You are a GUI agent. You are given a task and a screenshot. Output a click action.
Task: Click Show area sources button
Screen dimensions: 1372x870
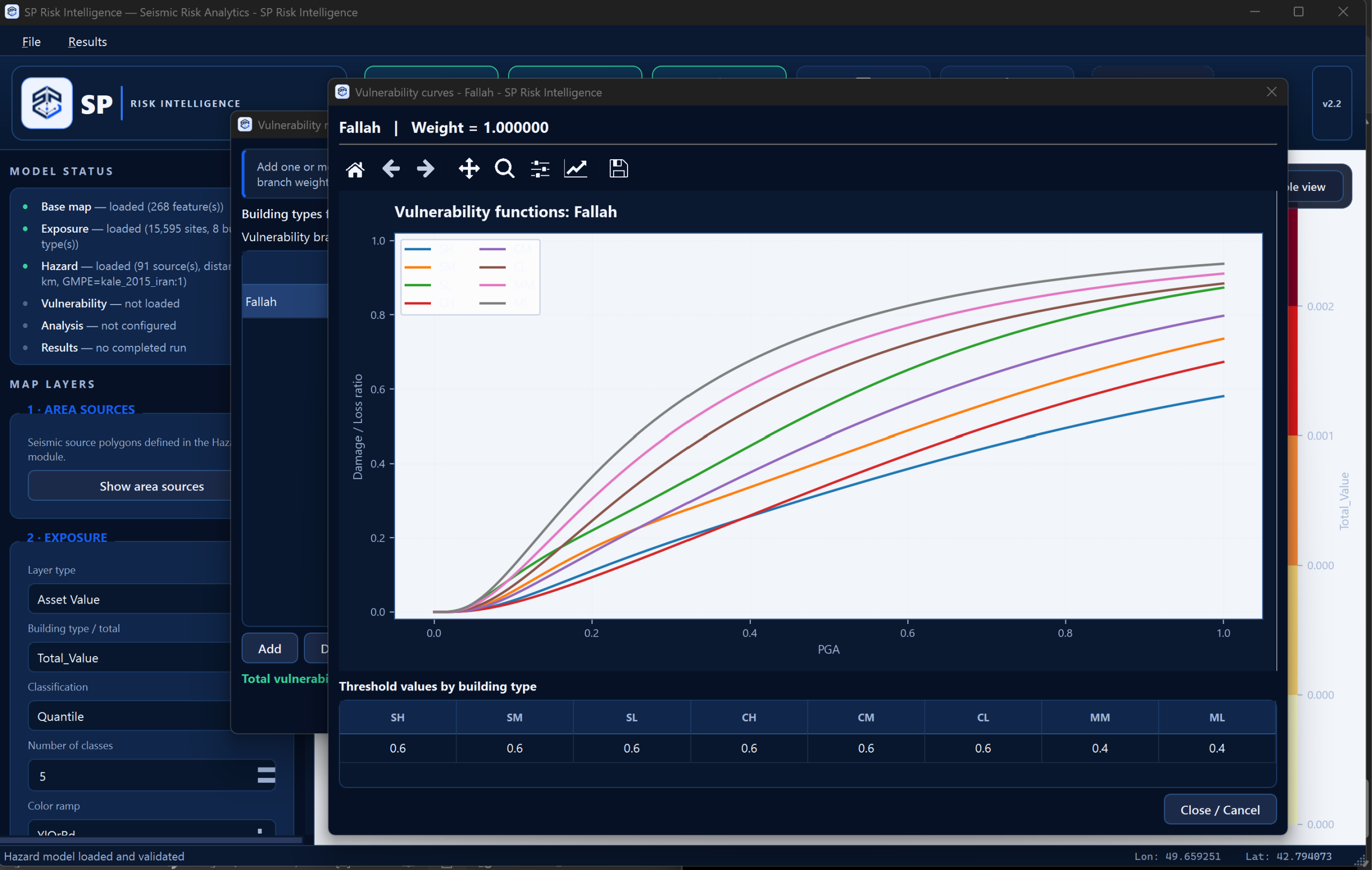click(x=152, y=486)
